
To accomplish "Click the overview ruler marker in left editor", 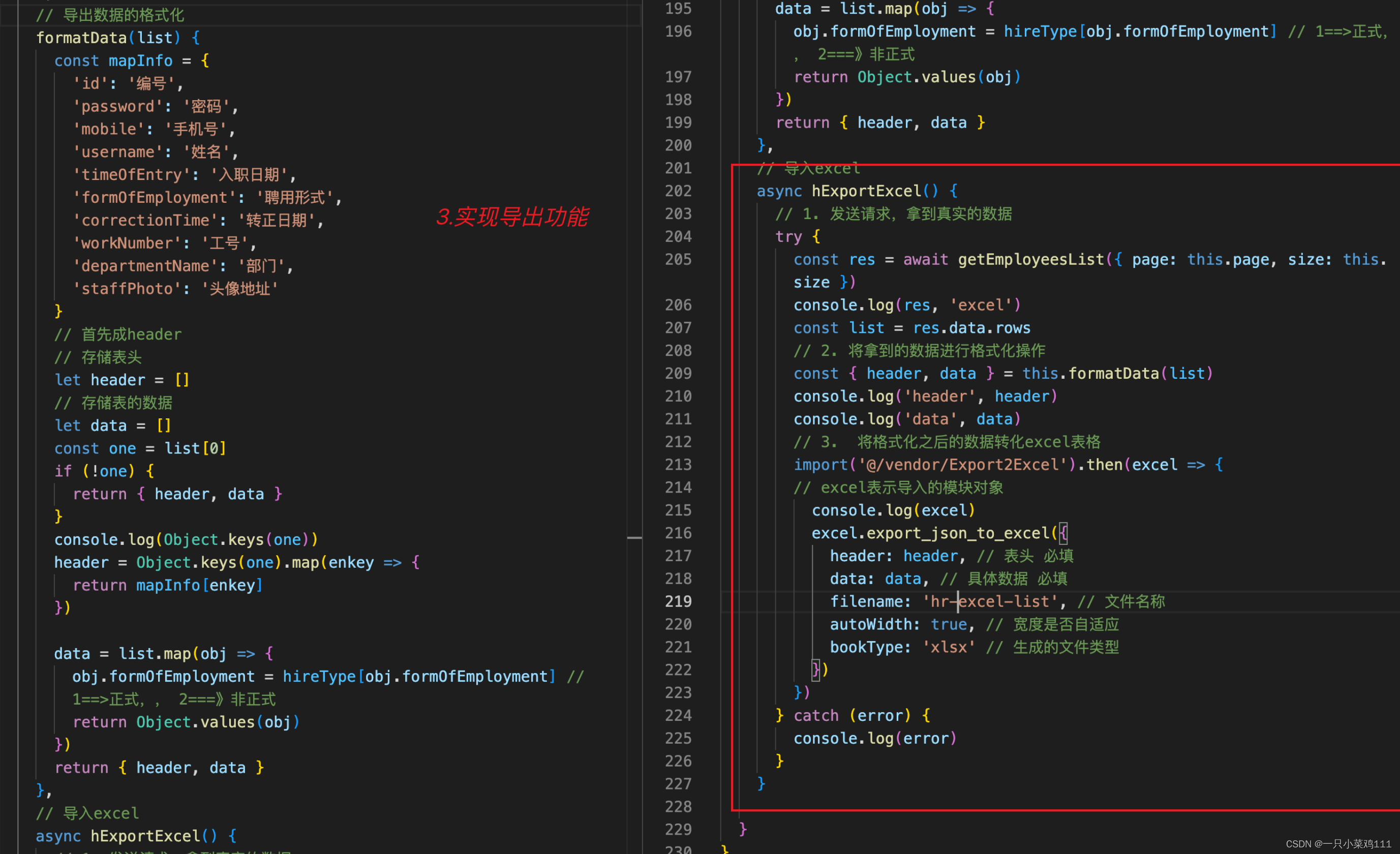I will point(634,537).
